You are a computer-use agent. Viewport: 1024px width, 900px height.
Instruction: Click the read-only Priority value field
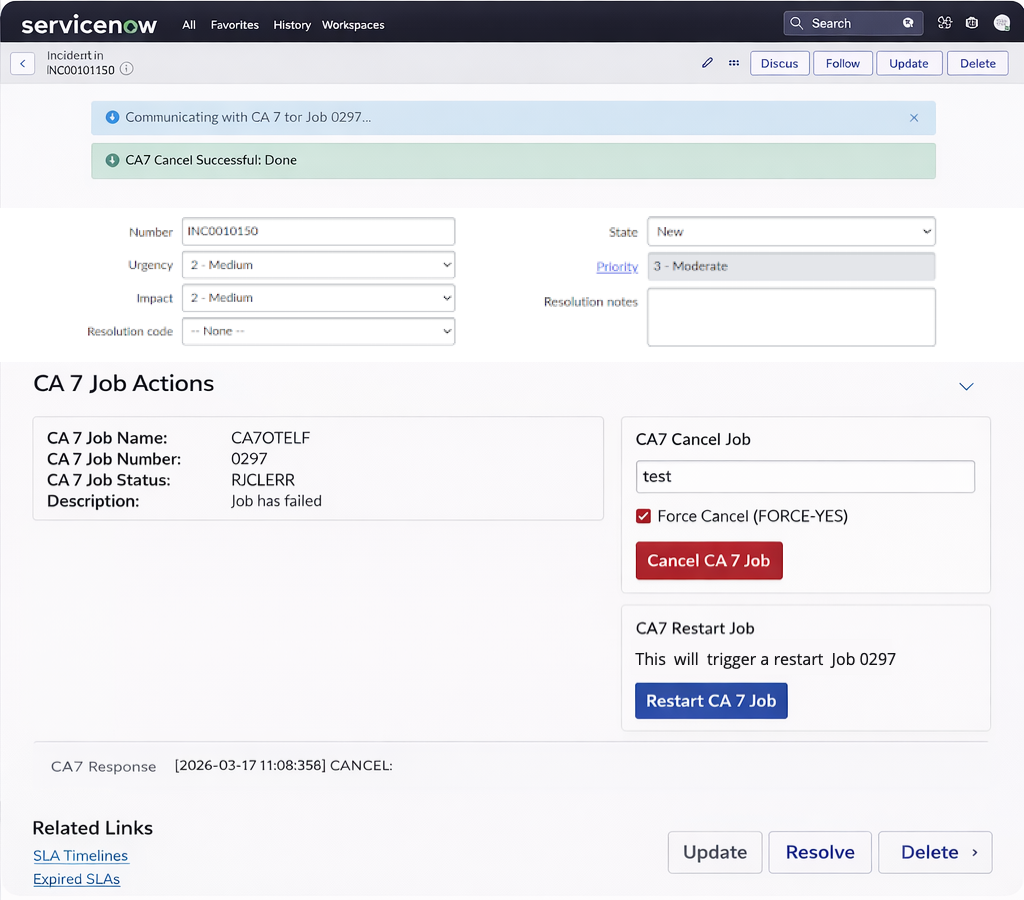792,266
